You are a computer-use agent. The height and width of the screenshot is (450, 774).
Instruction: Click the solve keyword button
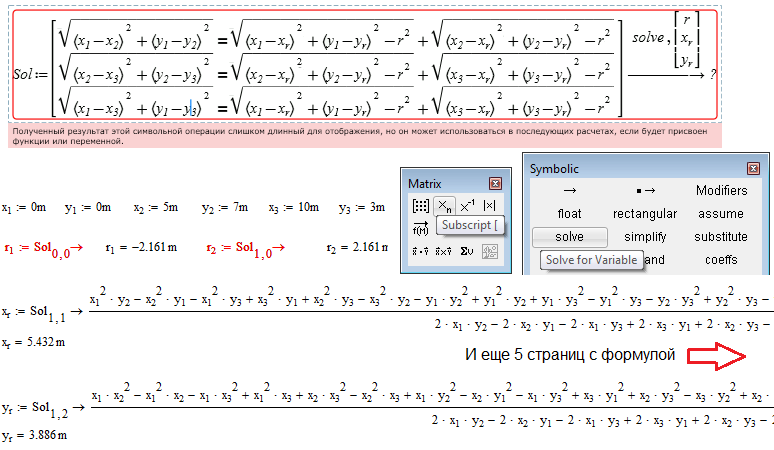click(x=570, y=237)
